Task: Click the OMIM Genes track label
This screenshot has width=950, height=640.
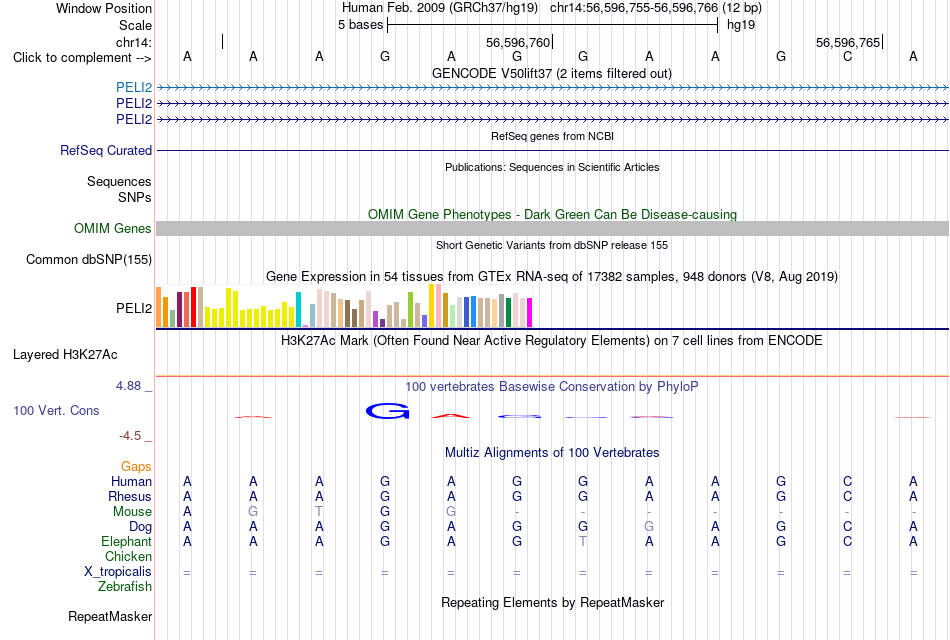Action: (x=113, y=228)
